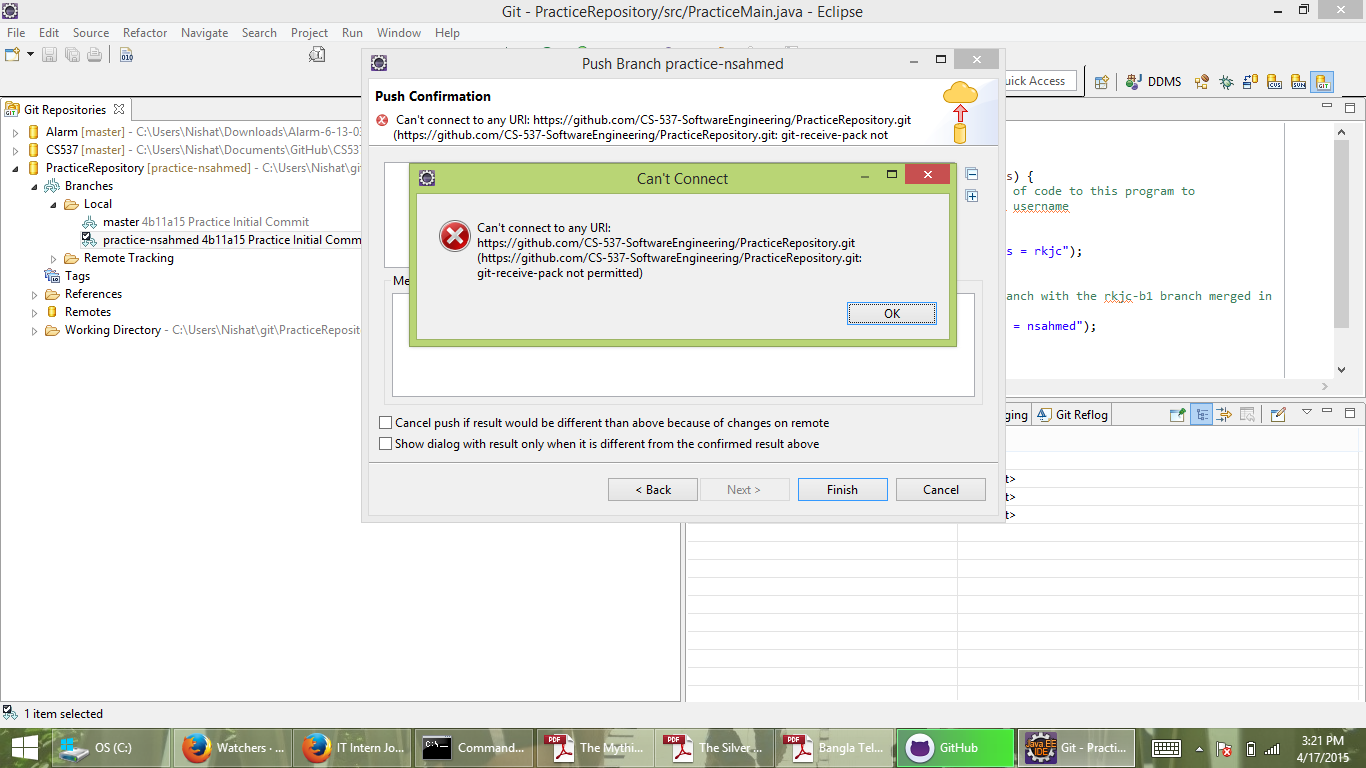Open the Git perspective icon
This screenshot has width=1366, height=768.
tap(1322, 82)
